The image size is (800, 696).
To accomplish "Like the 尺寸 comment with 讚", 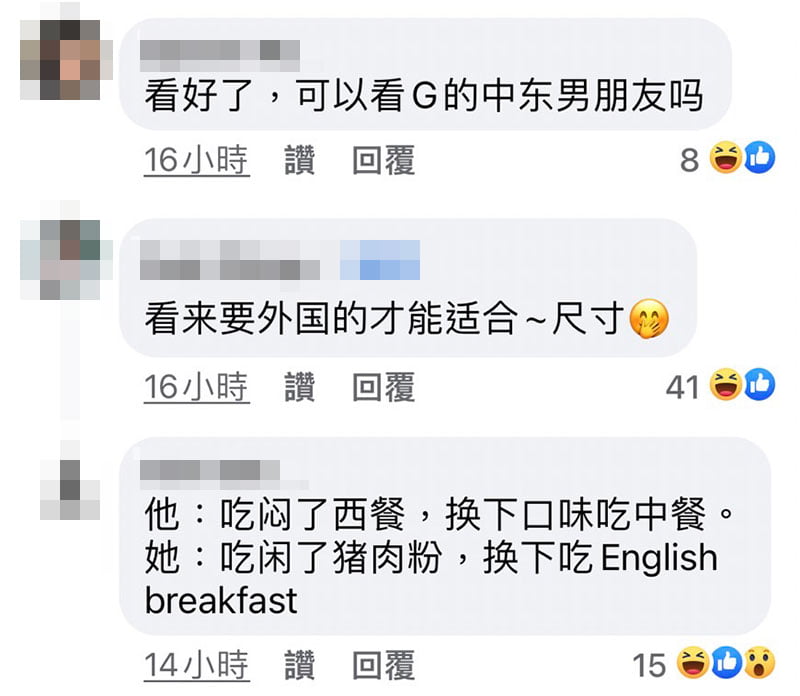I will (299, 387).
